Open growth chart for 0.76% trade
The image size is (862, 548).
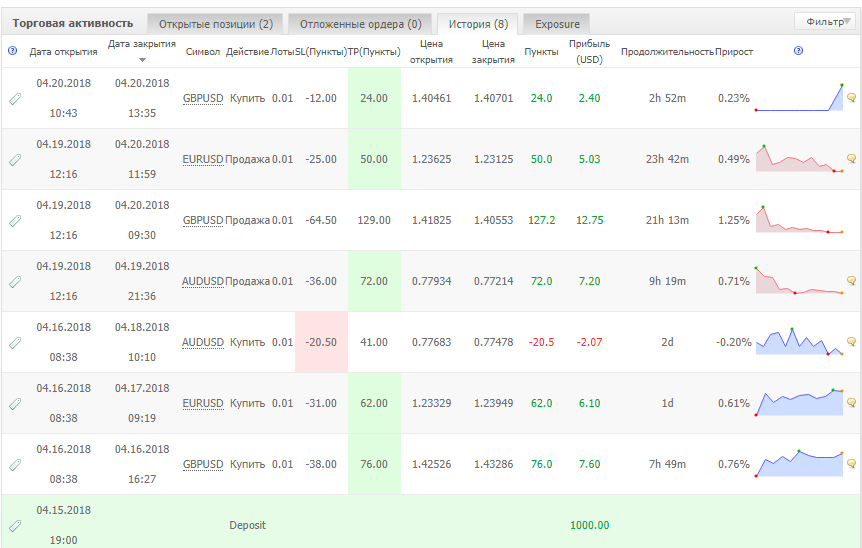click(799, 464)
